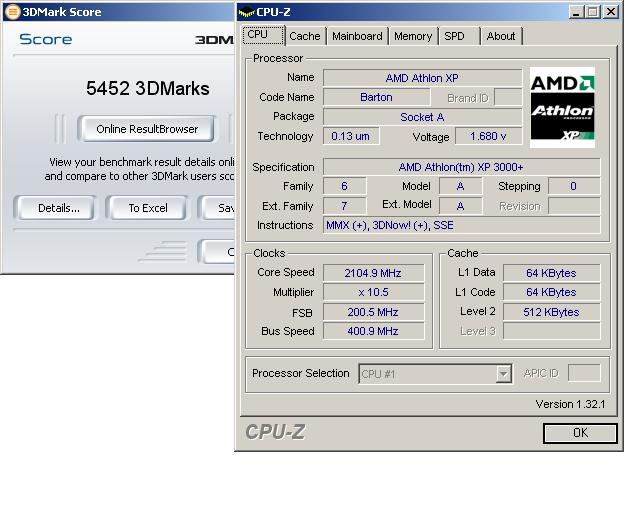640x512 pixels.
Task: Click the empty APIC ID field
Action: tap(584, 373)
